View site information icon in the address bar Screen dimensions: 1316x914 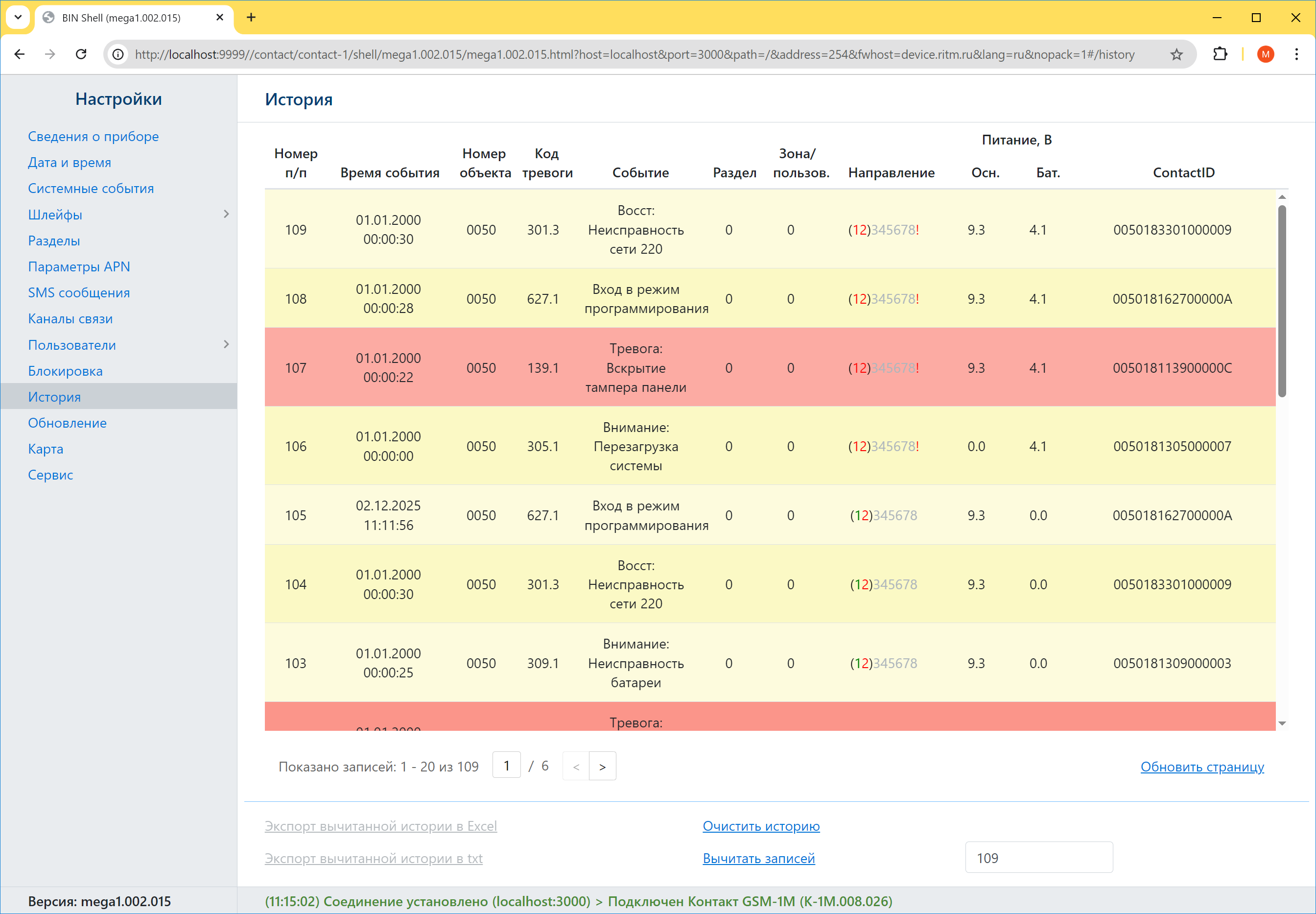pos(118,54)
